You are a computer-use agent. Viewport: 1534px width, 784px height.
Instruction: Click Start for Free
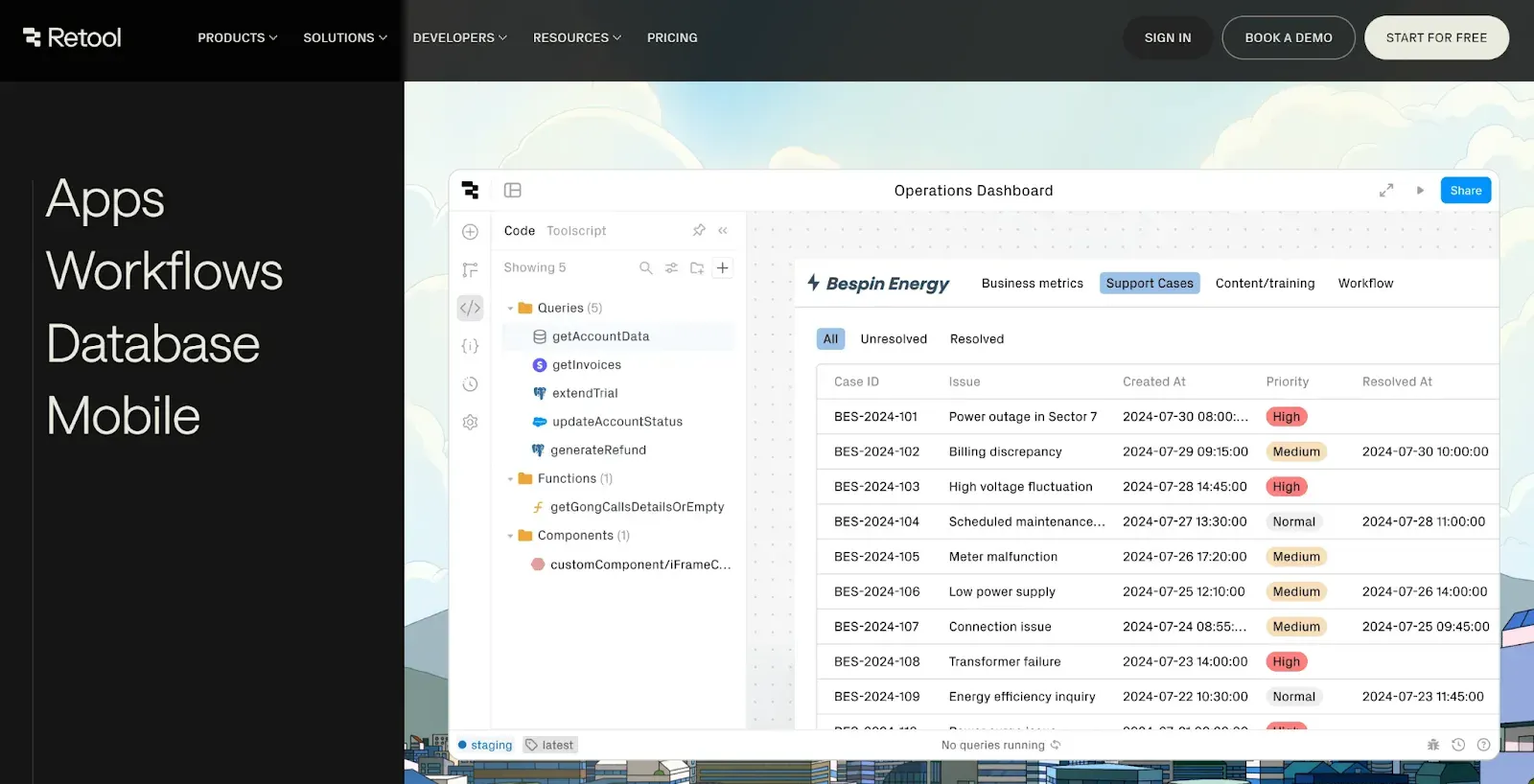[1436, 38]
